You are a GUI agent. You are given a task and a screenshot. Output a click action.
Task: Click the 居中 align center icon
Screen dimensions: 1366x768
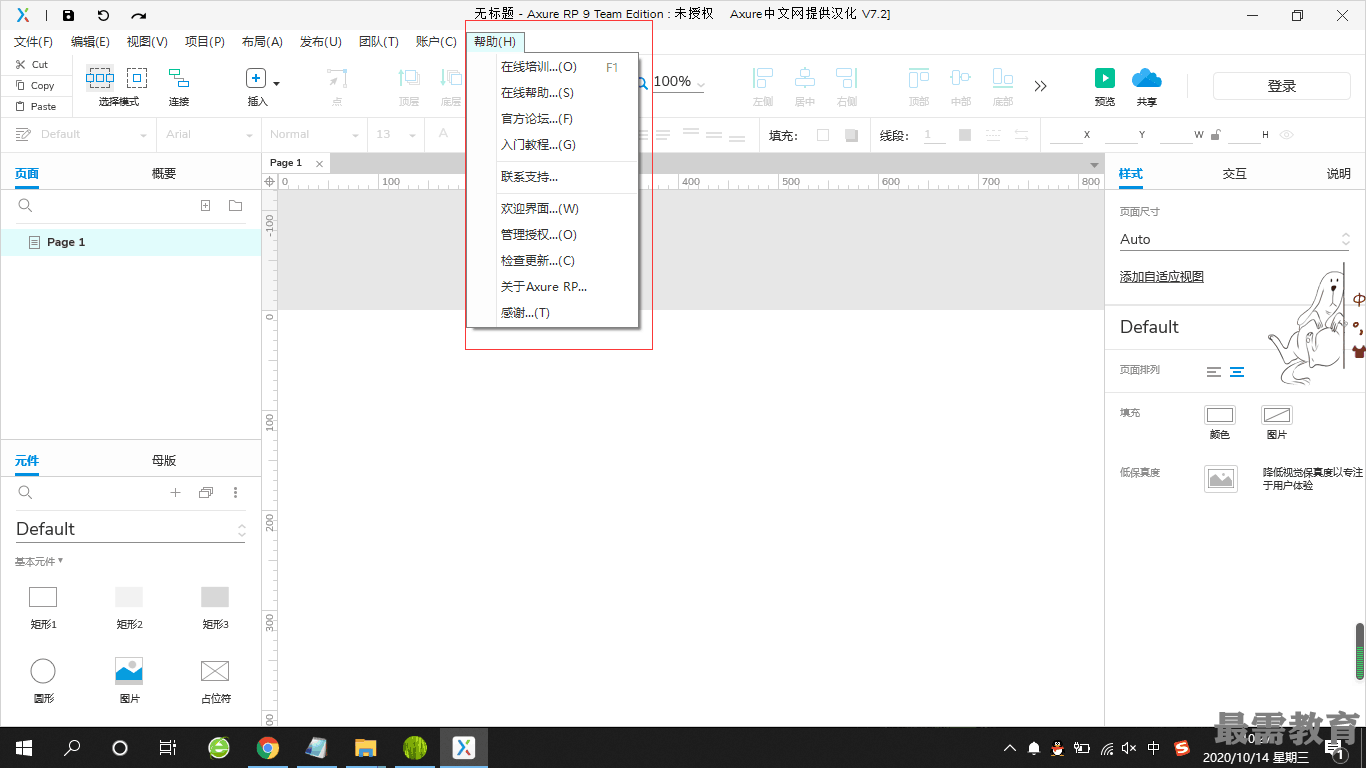[x=805, y=78]
